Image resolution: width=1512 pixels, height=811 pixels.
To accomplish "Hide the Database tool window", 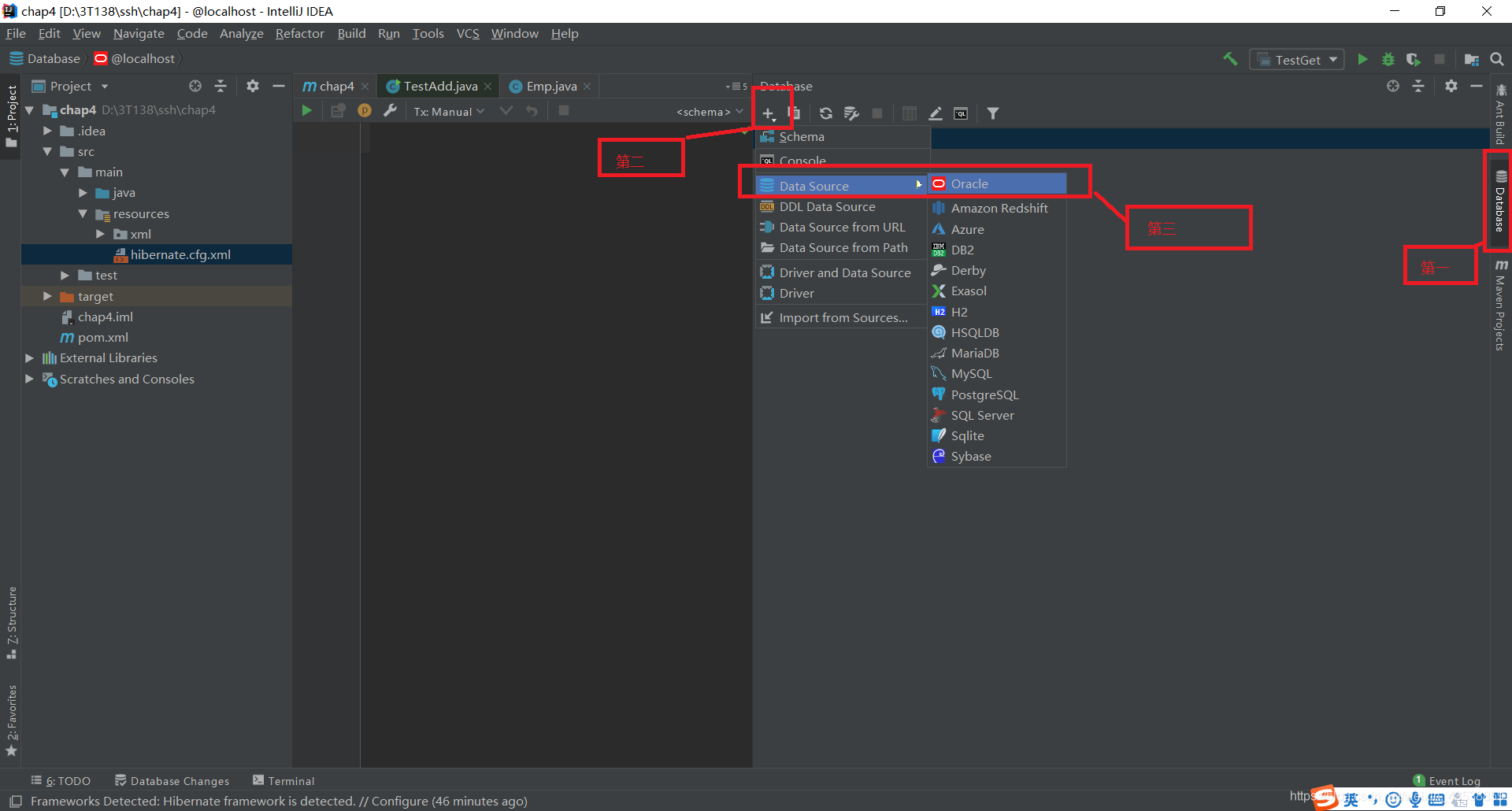I will point(1477,86).
